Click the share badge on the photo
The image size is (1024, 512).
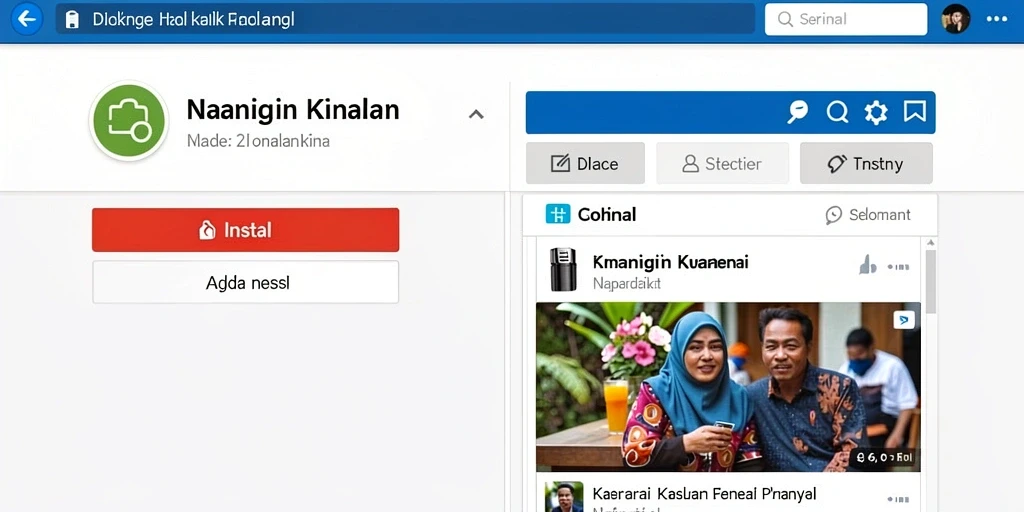tap(904, 320)
